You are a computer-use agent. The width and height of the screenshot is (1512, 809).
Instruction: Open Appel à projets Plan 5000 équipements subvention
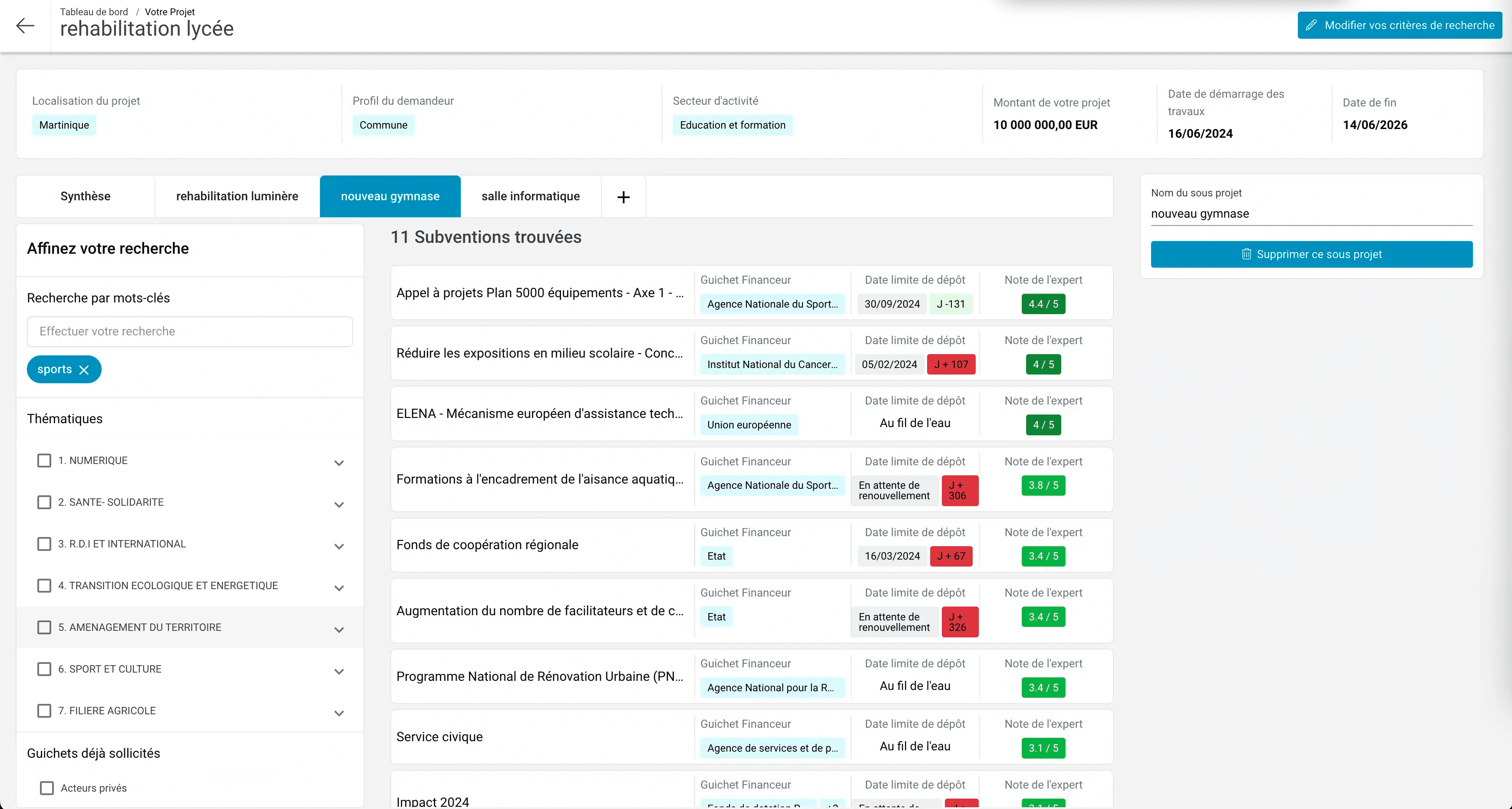(540, 292)
